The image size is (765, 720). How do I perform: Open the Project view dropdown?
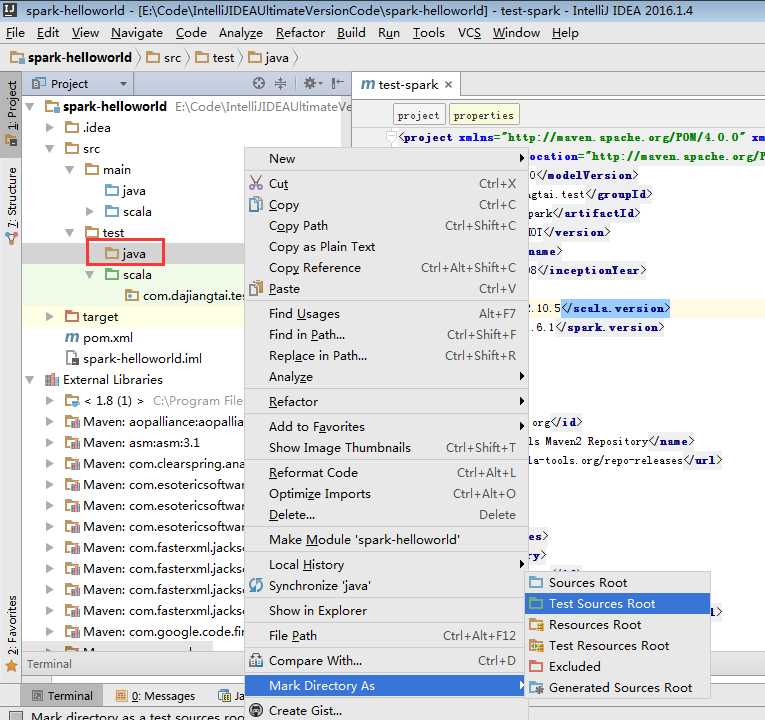(123, 84)
